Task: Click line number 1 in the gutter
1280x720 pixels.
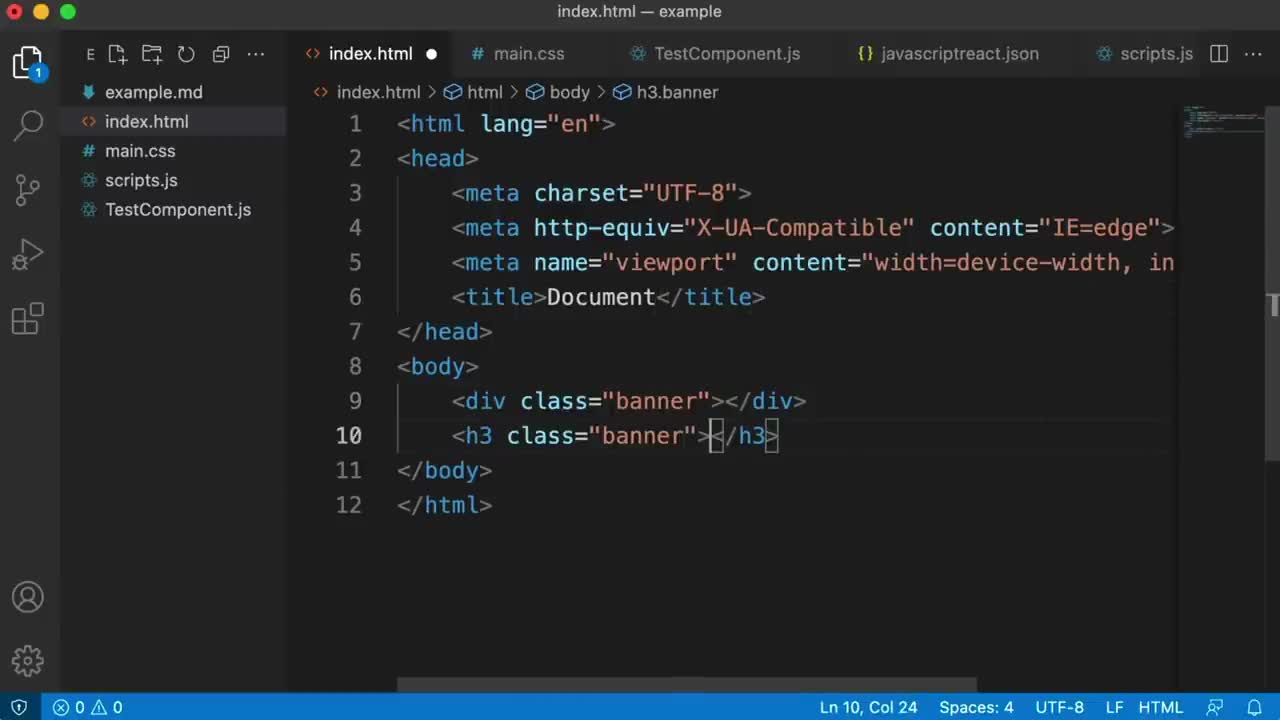Action: (355, 124)
